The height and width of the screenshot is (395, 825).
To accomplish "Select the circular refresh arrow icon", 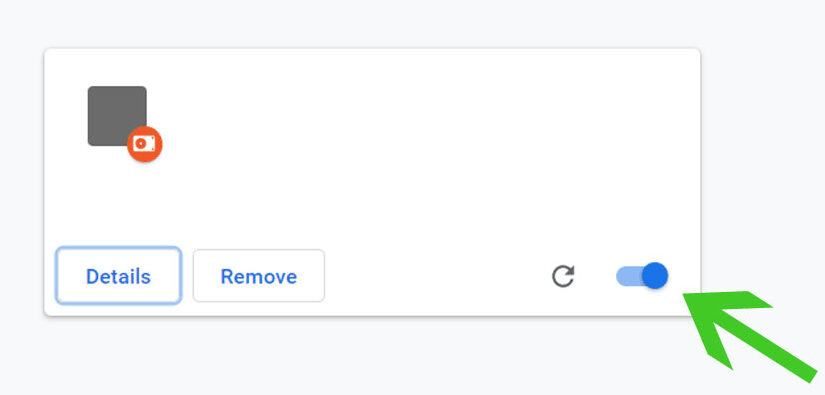I will coord(563,277).
